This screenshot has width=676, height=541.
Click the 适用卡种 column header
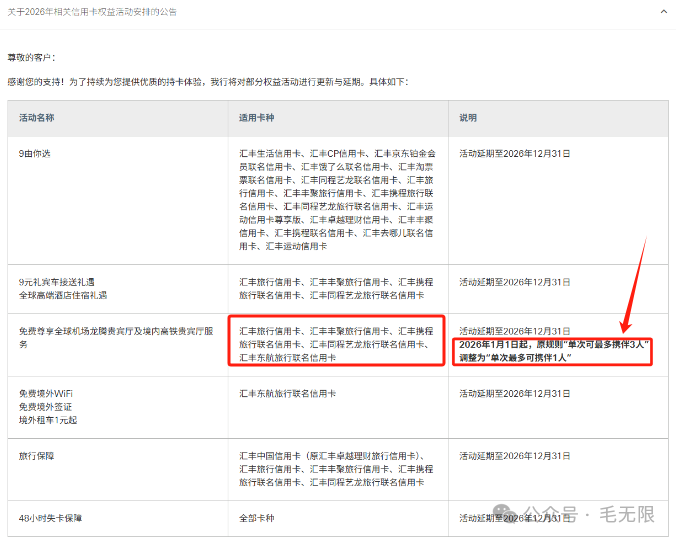257,117
